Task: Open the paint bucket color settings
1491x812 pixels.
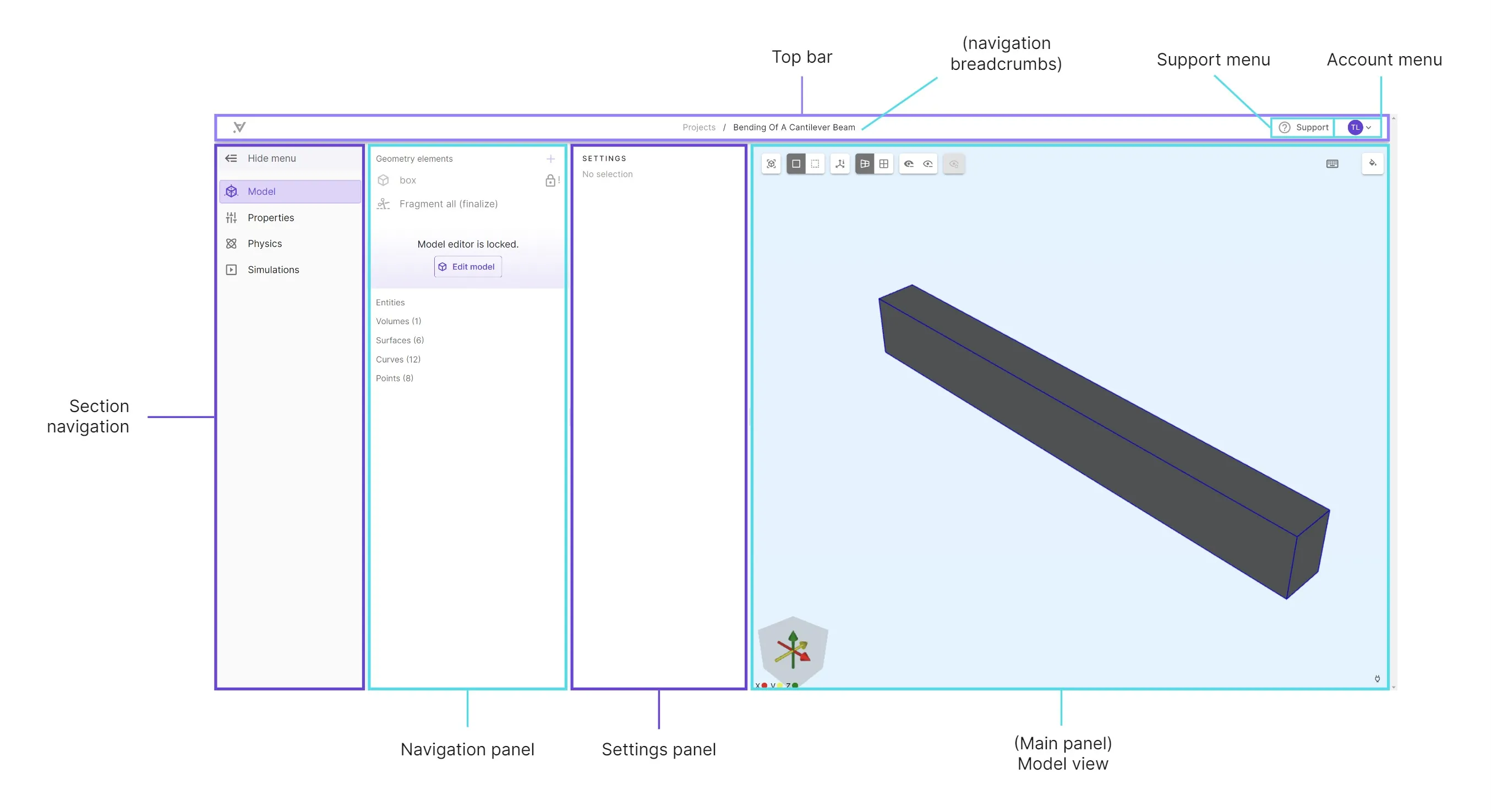Action: (1372, 163)
